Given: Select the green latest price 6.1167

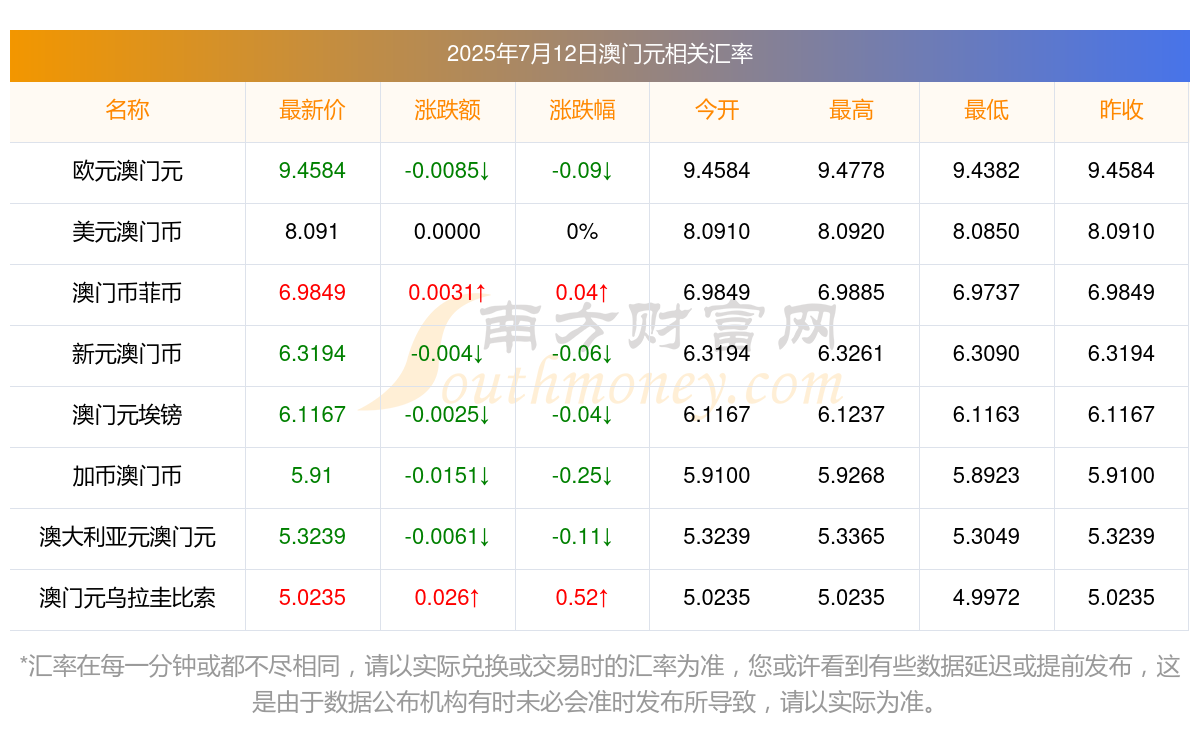Looking at the screenshot, I should [312, 415].
